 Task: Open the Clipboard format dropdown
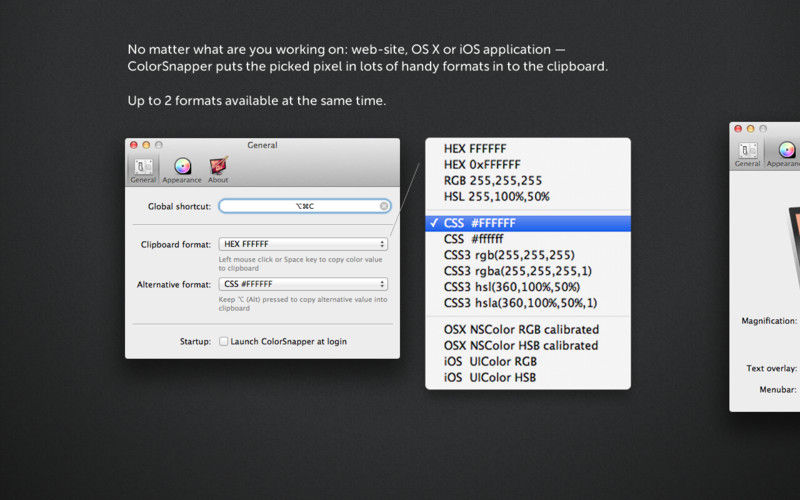303,244
